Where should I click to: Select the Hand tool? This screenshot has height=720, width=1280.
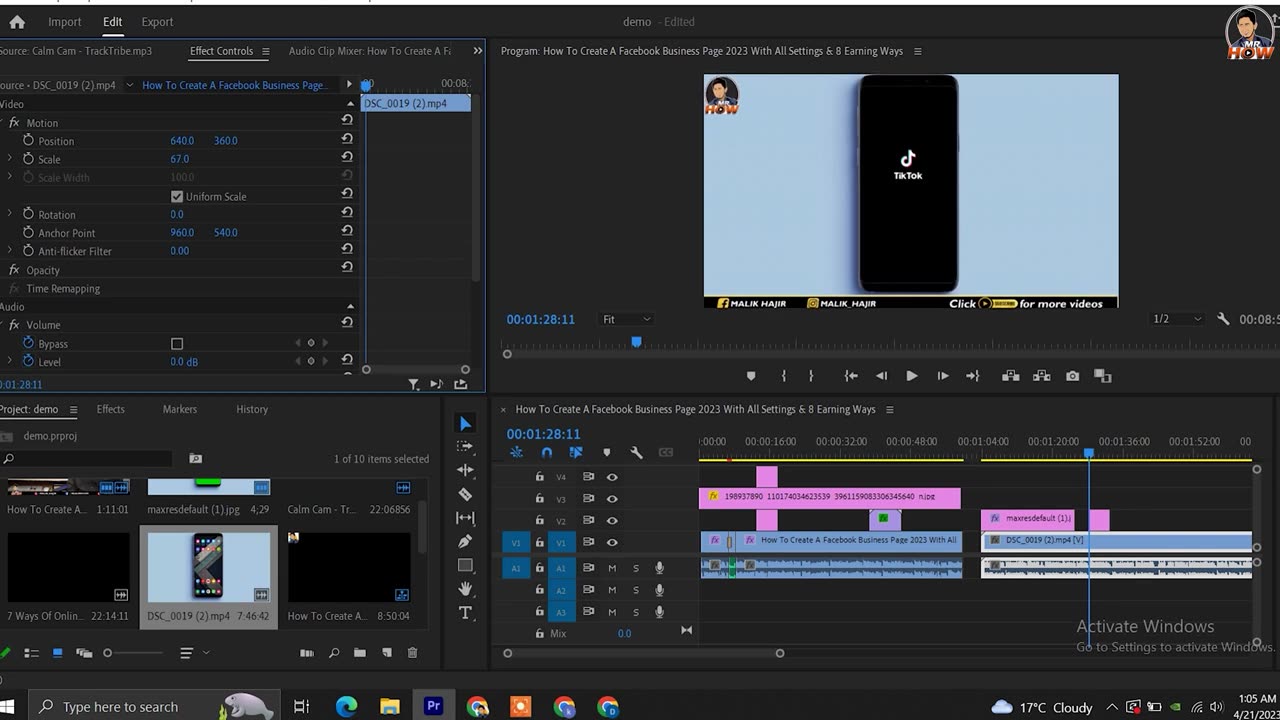pyautogui.click(x=465, y=589)
